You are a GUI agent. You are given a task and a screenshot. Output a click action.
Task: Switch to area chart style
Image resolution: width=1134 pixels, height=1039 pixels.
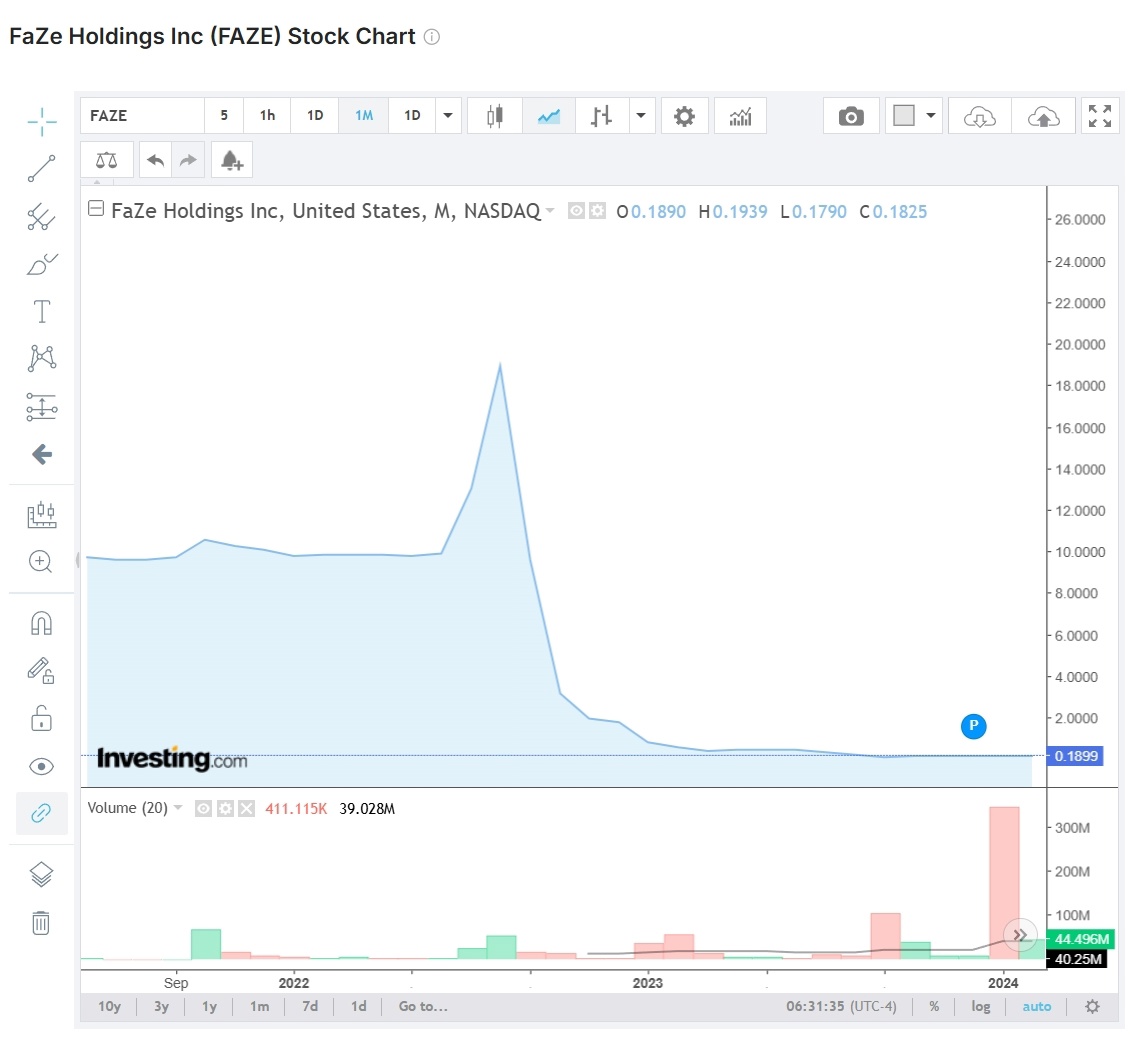(549, 116)
